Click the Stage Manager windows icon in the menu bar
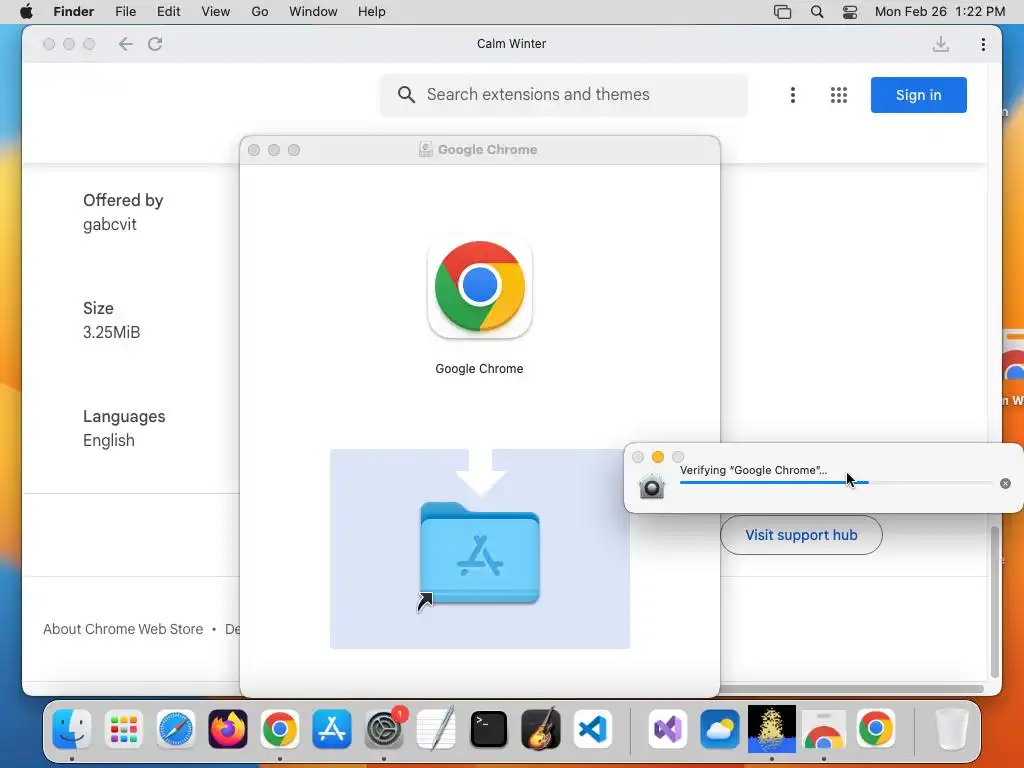1024x768 pixels. (x=782, y=12)
